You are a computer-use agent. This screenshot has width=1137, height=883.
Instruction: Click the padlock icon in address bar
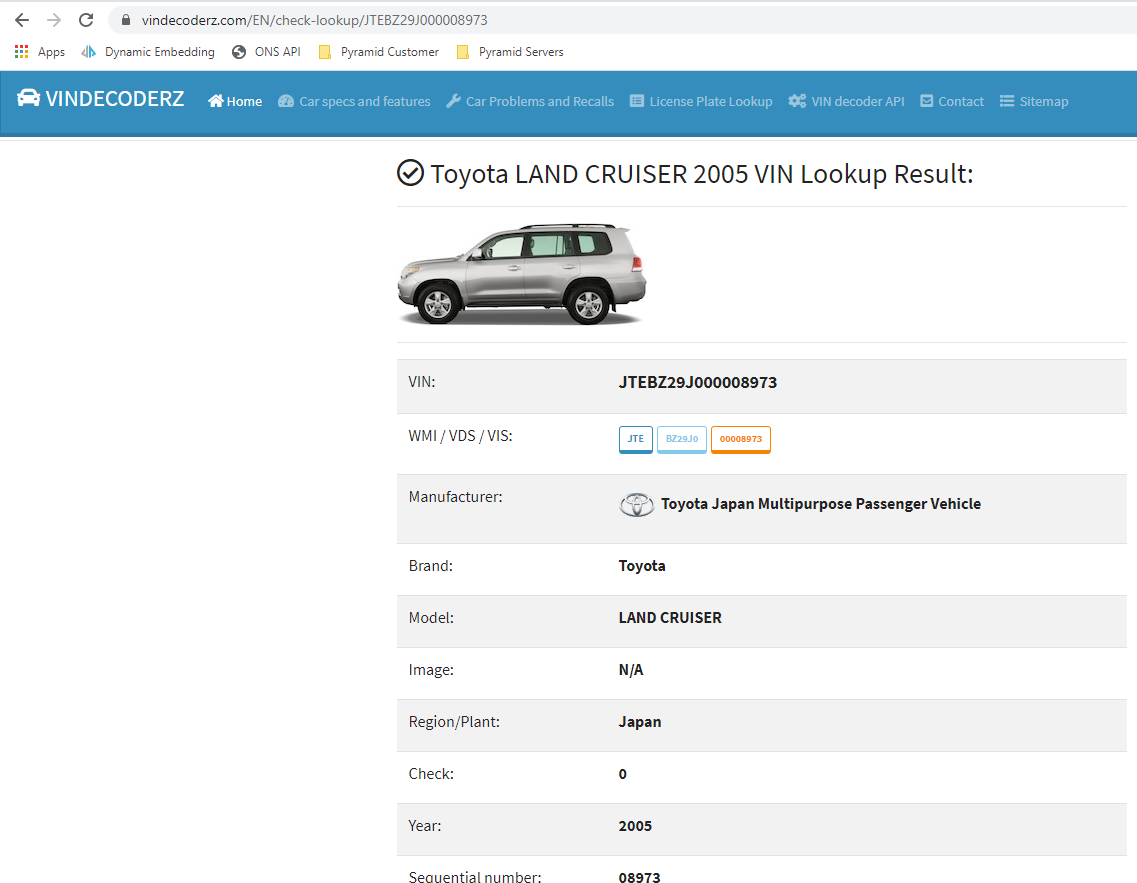click(125, 20)
